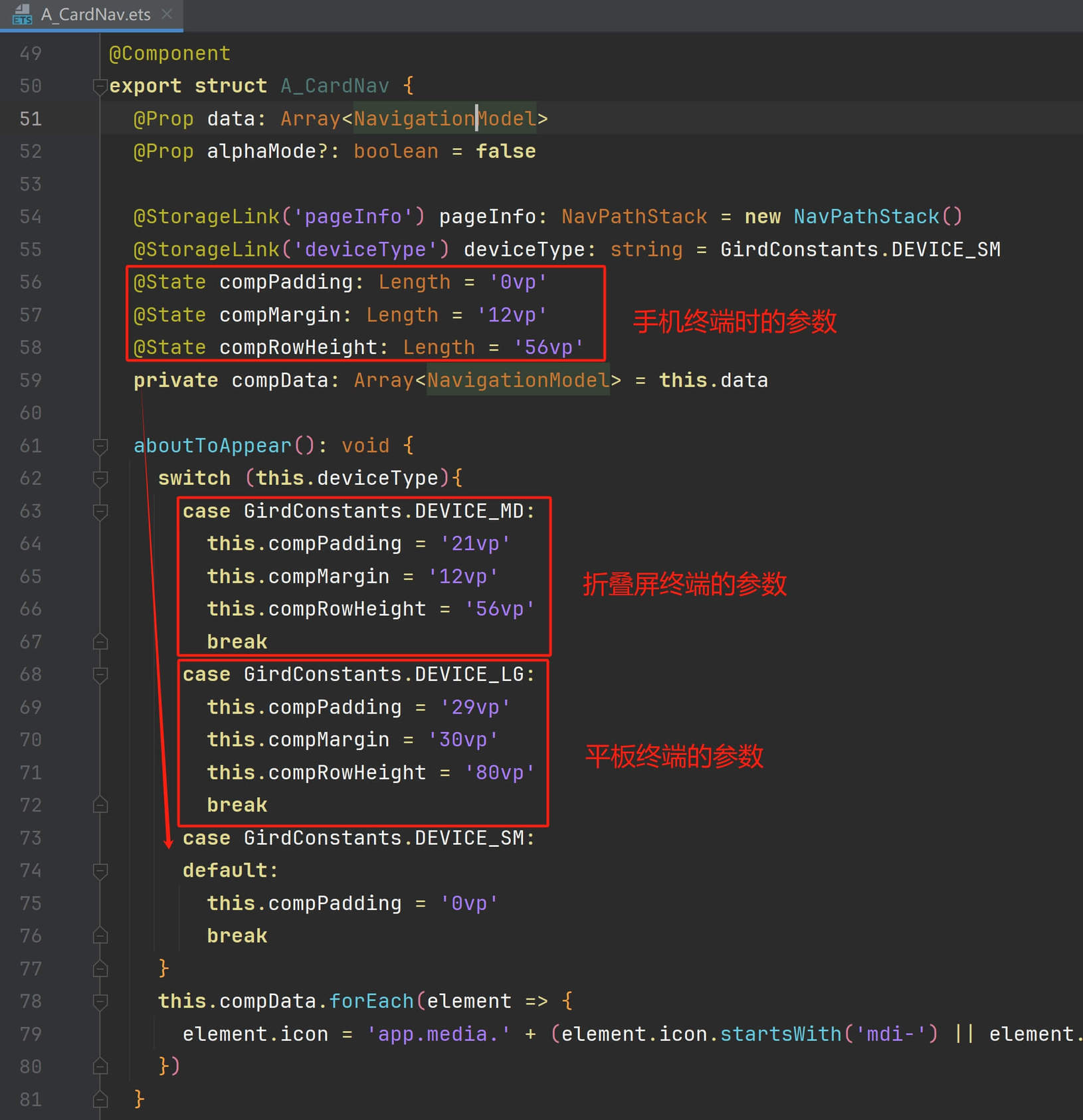Click line number 51 in gutter
1083x1120 pixels.
coord(31,119)
